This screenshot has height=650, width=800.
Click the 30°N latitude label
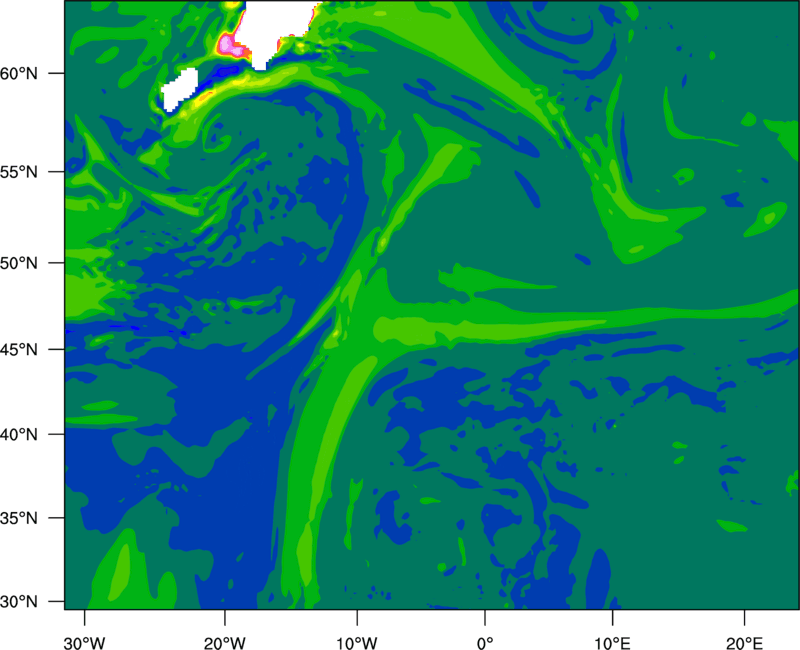(19, 602)
